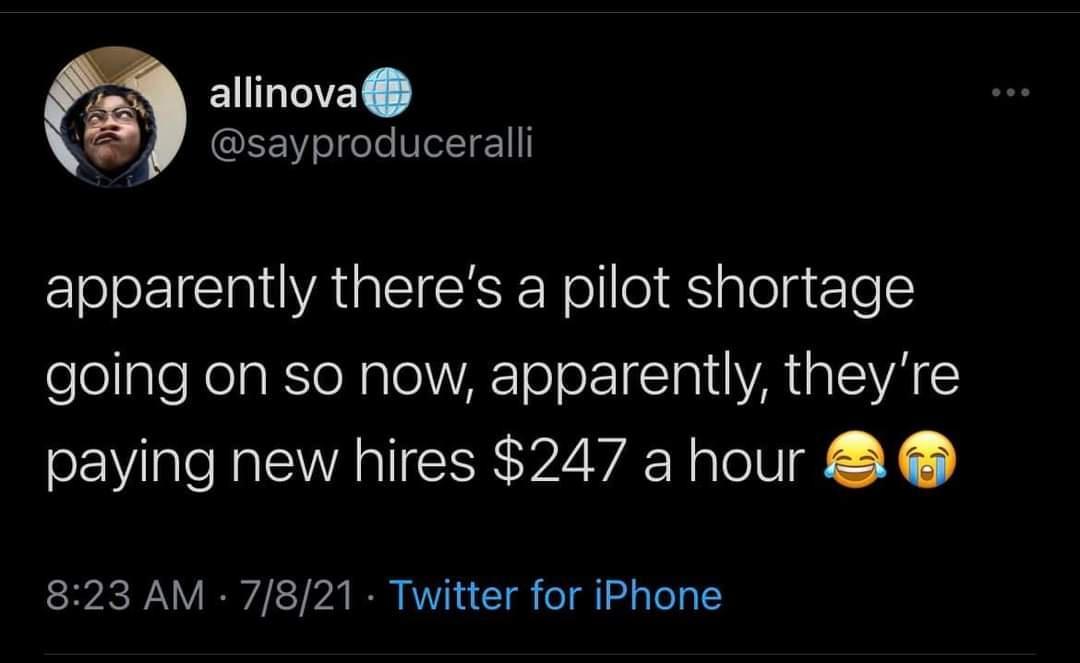Click the 7/8/21 date text
1080x663 pixels.
297,595
